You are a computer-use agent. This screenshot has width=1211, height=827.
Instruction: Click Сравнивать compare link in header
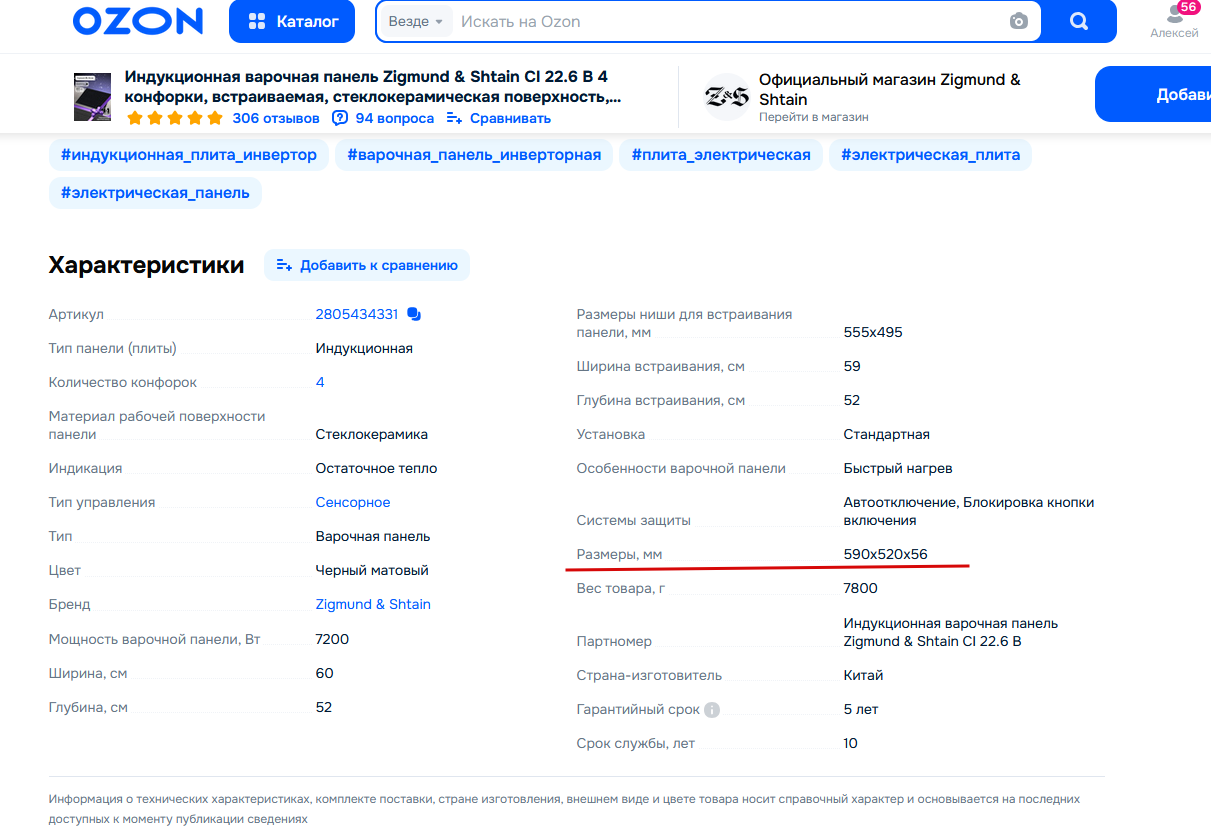499,118
